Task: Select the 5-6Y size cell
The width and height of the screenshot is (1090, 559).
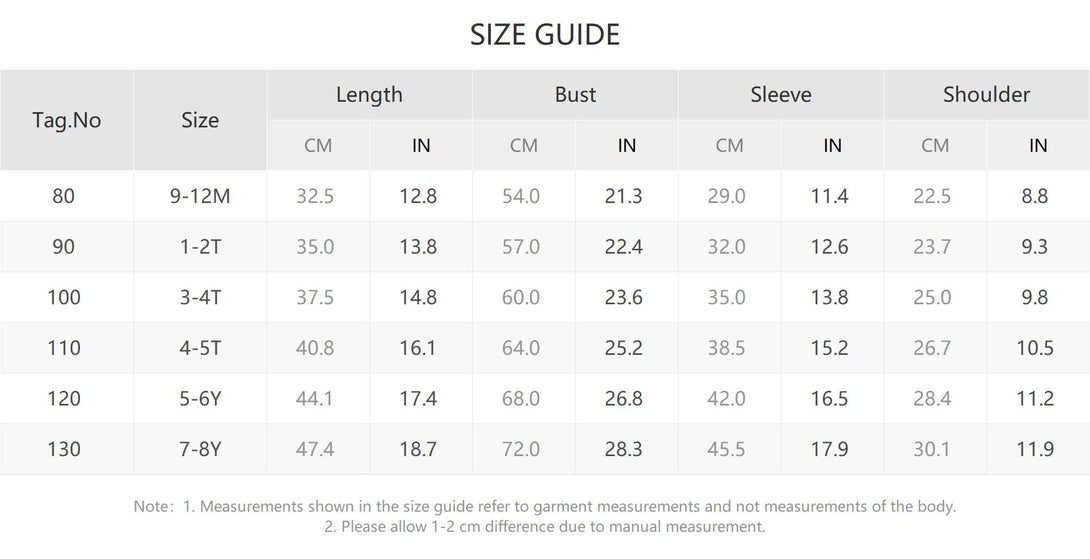Action: (x=200, y=399)
